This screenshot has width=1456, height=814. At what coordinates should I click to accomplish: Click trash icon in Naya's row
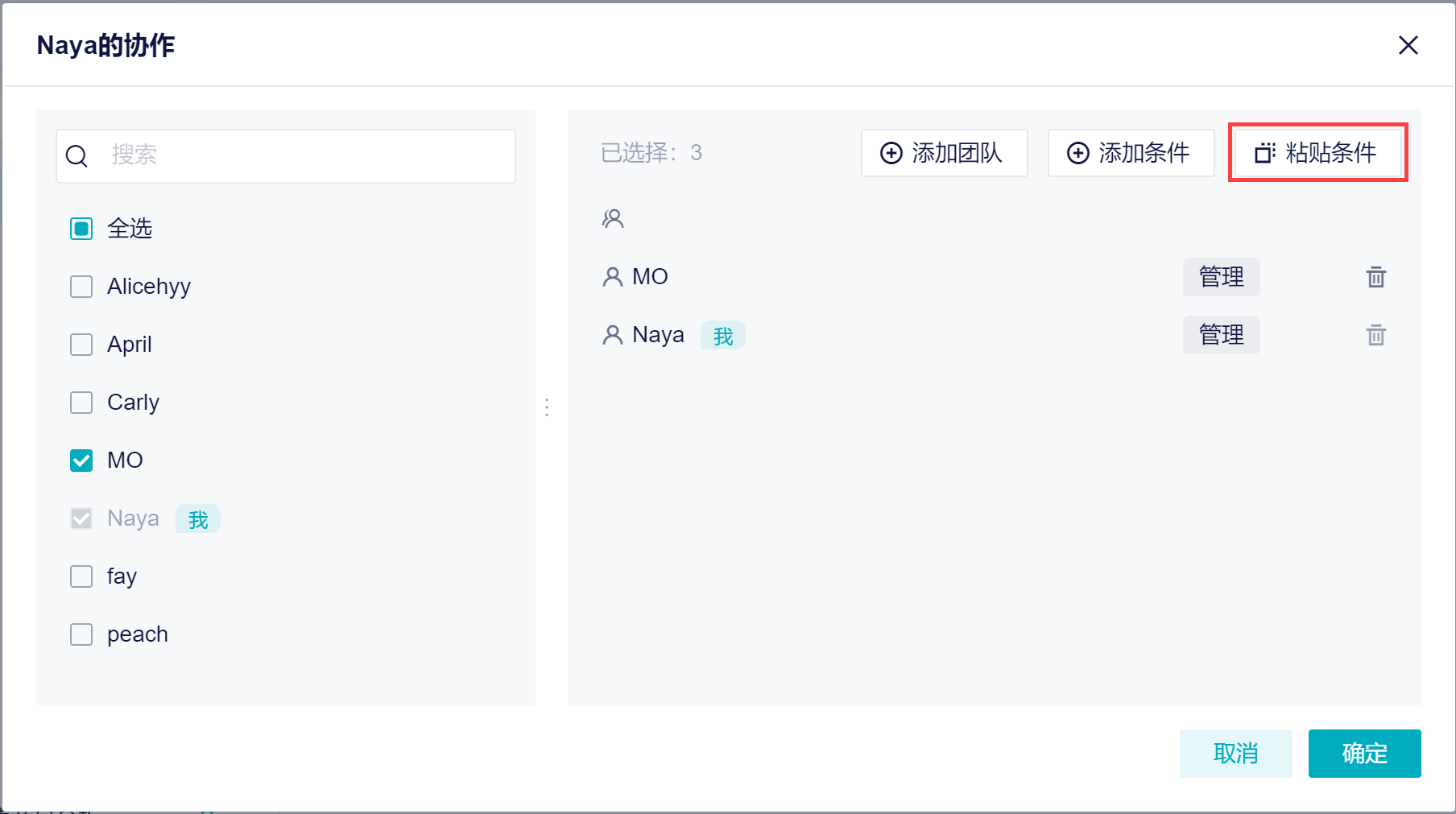click(x=1375, y=335)
